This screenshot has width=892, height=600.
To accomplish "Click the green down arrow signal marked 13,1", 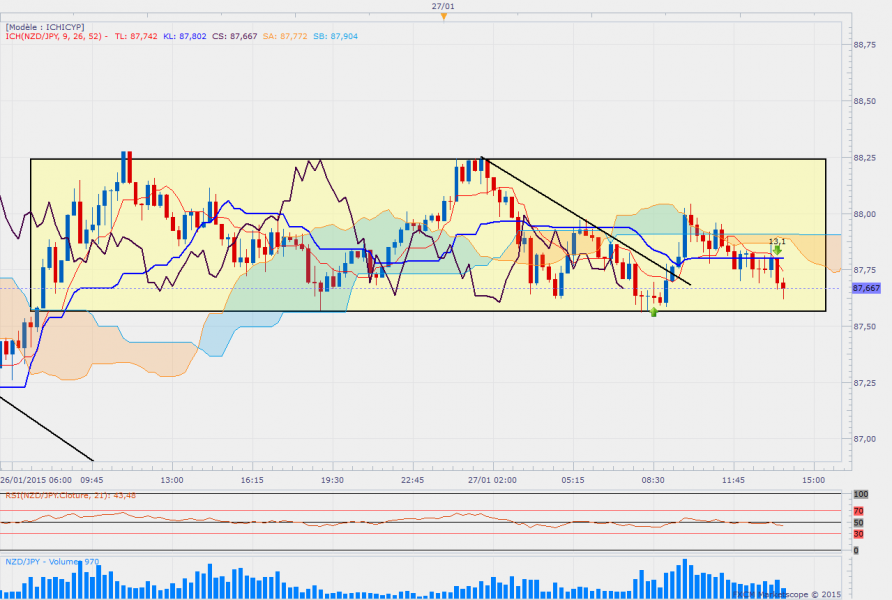I will tap(777, 250).
